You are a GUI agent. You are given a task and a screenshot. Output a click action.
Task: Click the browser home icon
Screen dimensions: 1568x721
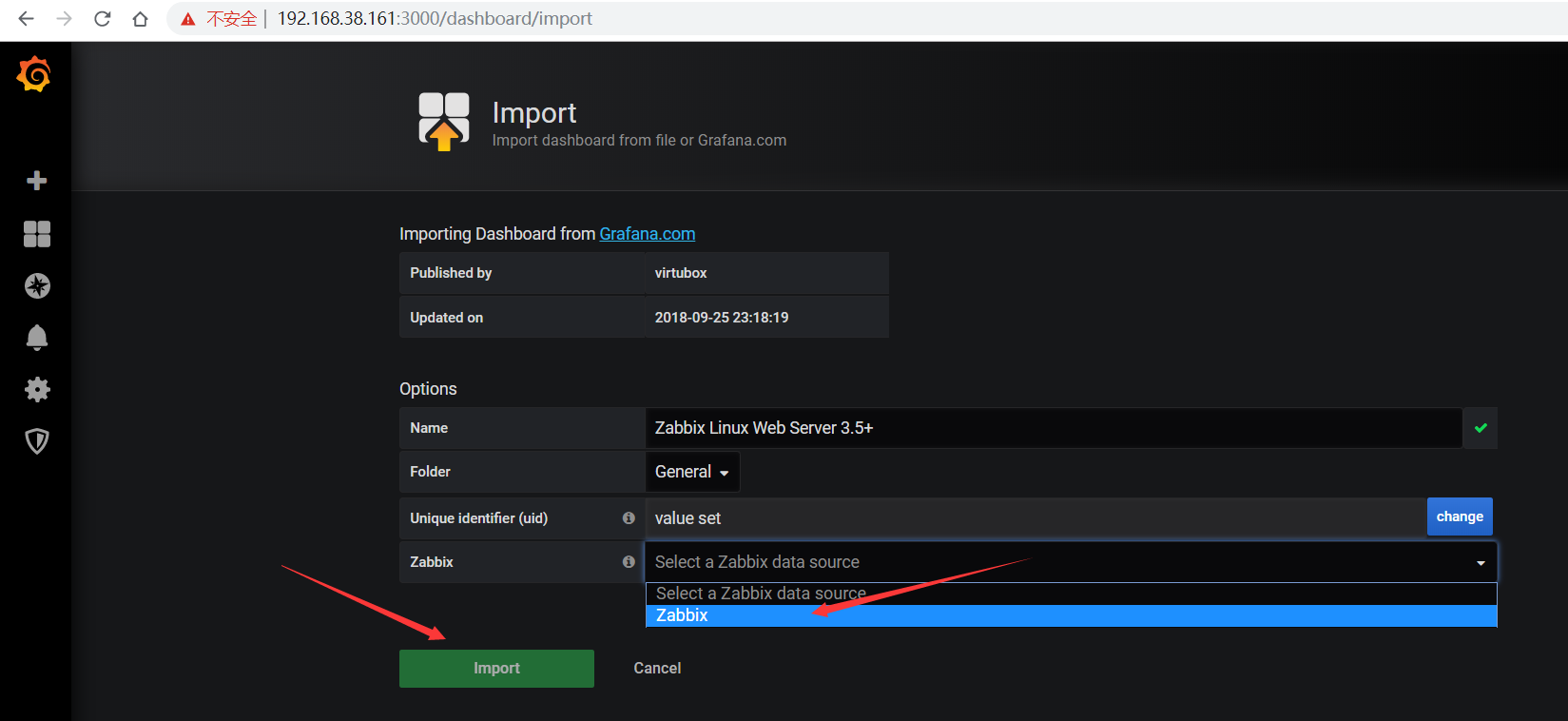click(x=140, y=19)
